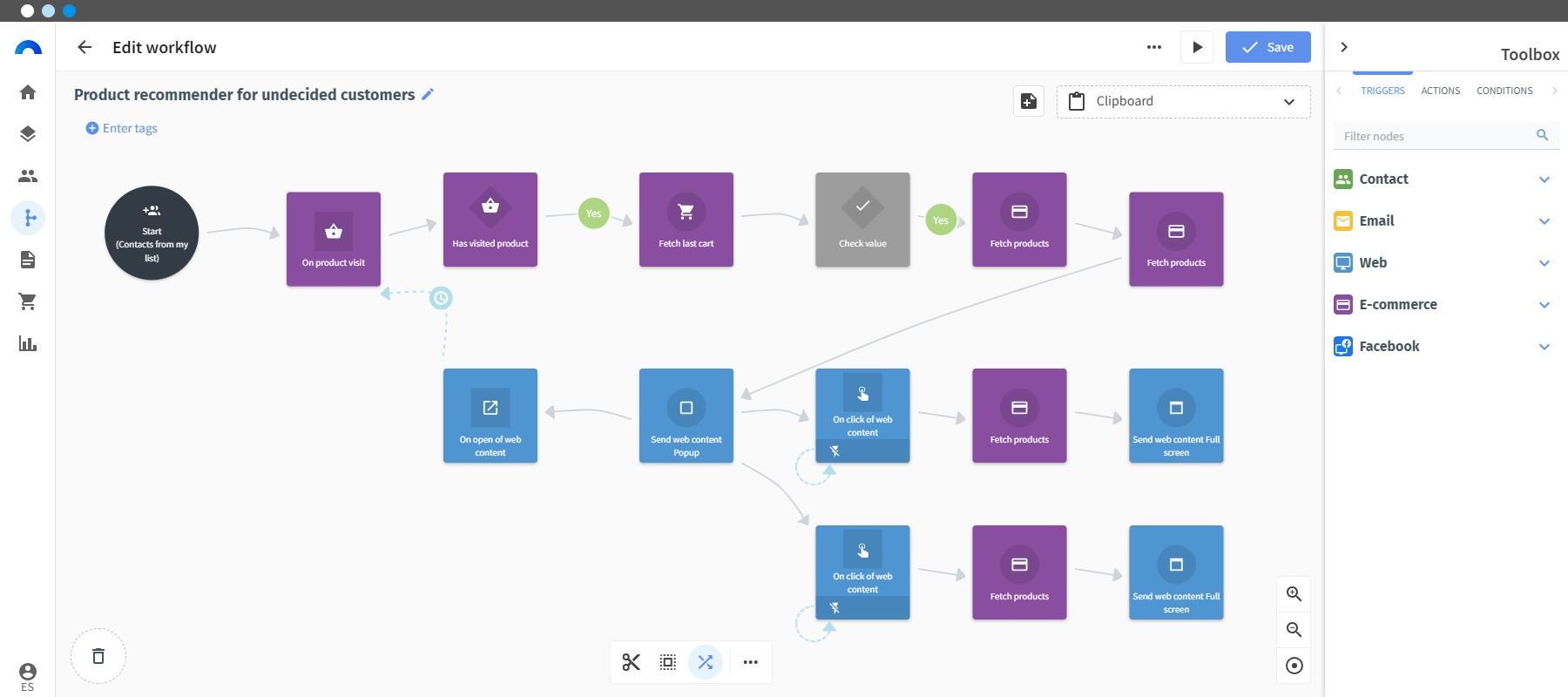Open the Clipboard dropdown

point(1184,101)
